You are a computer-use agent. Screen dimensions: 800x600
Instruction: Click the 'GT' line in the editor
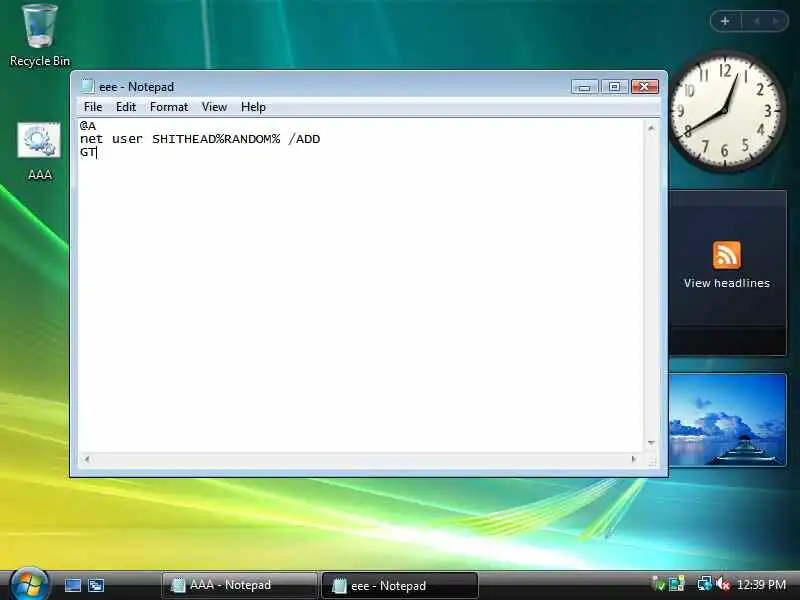pyautogui.click(x=88, y=152)
